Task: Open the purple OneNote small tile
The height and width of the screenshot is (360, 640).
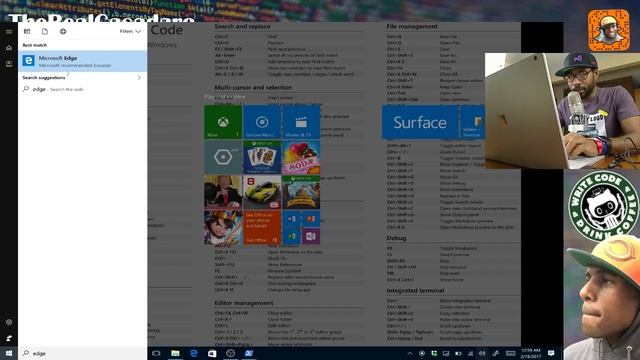Action: coord(311,236)
